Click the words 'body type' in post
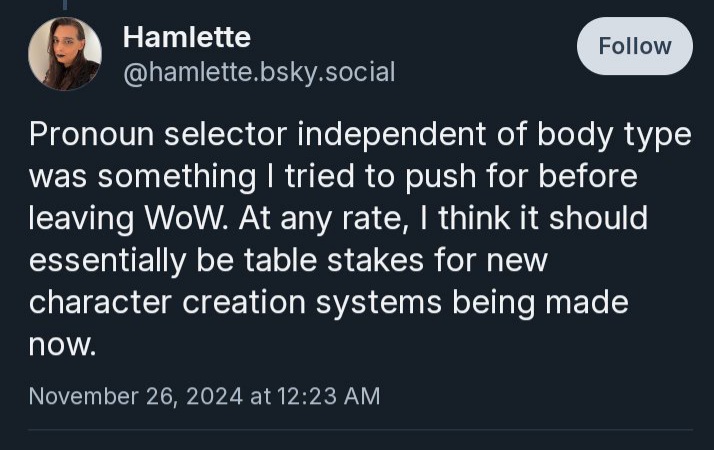 614,135
